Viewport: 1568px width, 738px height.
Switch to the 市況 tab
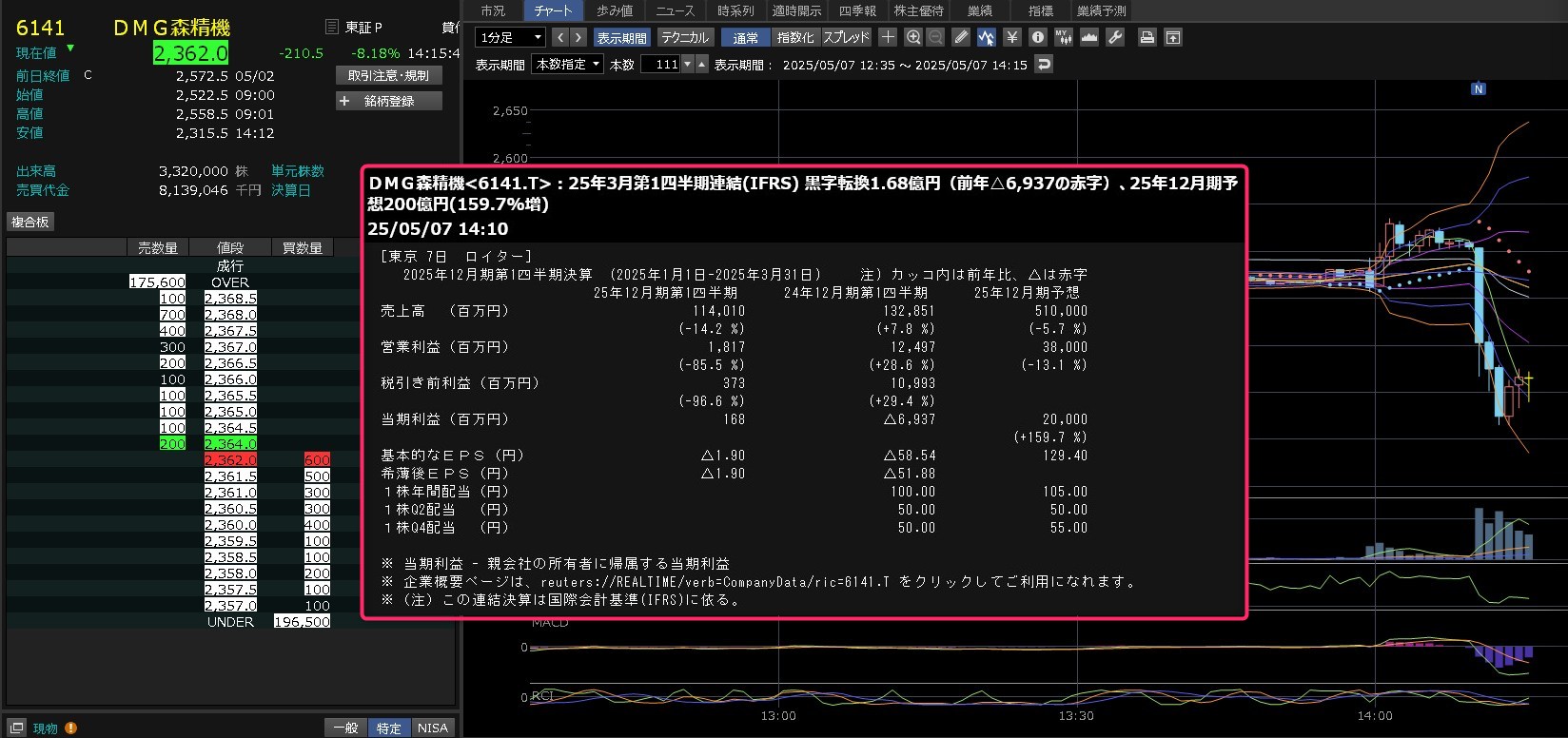click(493, 10)
